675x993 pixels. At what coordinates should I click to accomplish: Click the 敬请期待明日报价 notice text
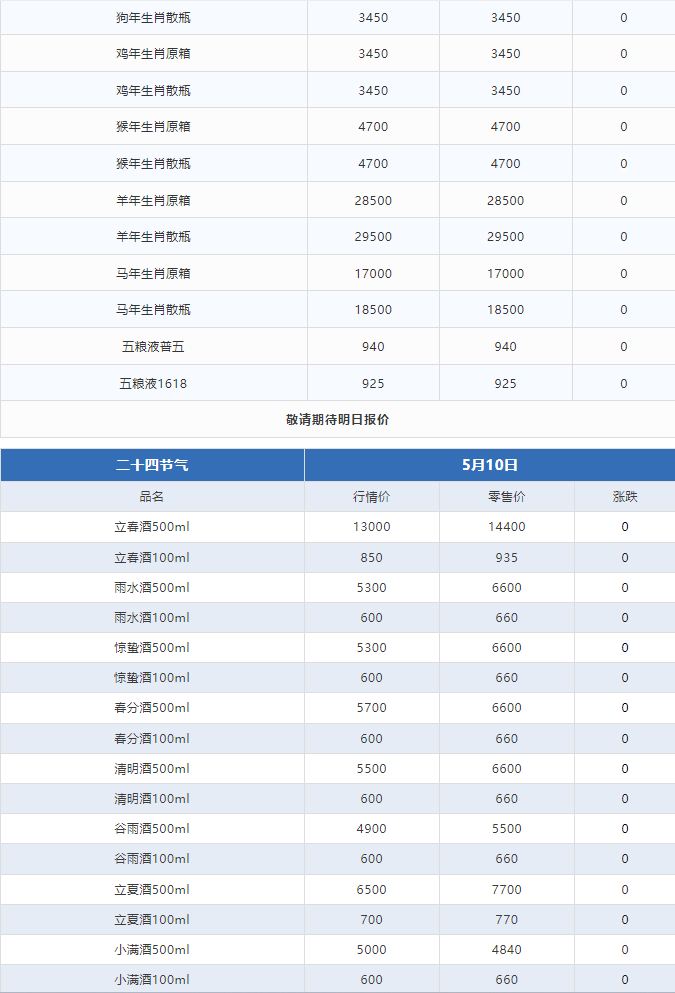tap(338, 420)
